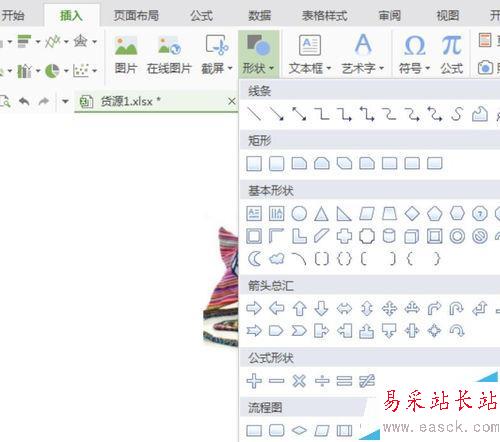Select the hexagon basic shape

pos(457,214)
